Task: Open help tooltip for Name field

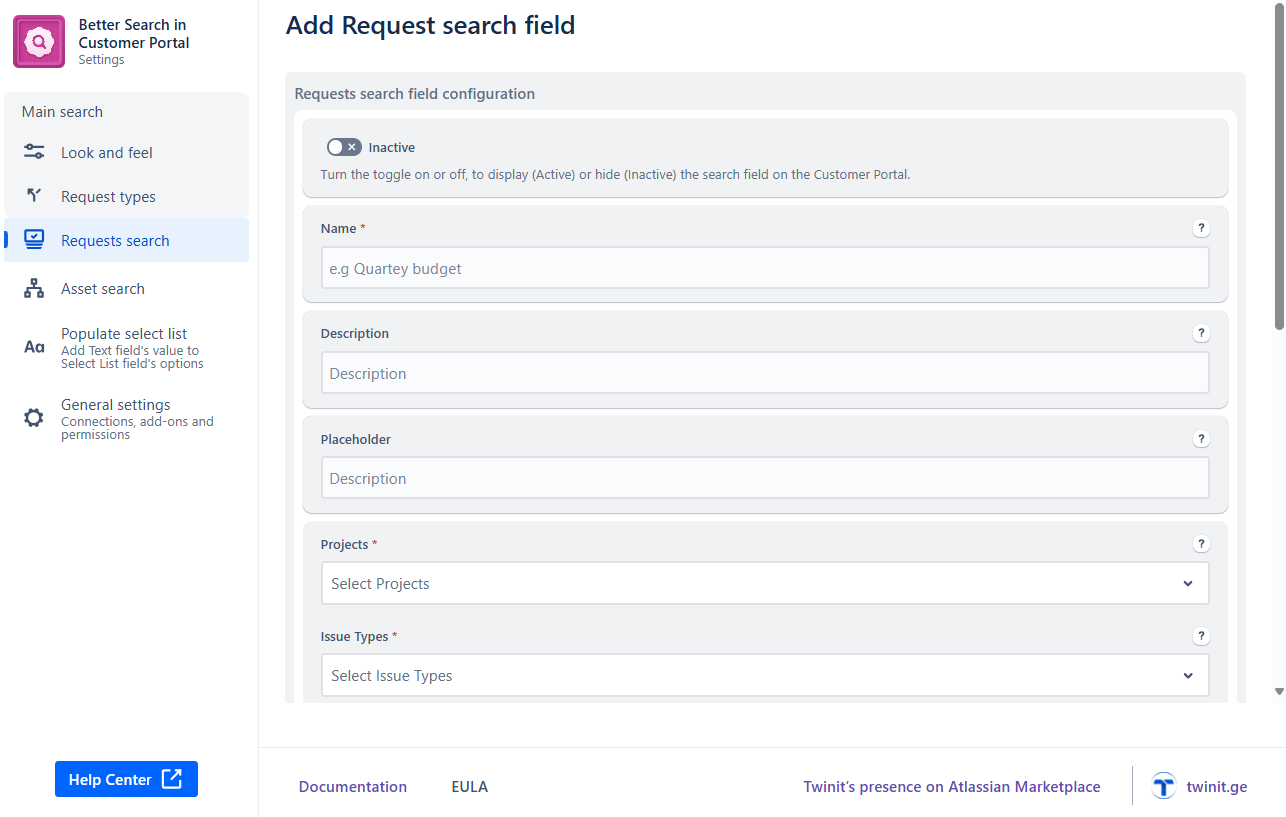Action: 1201,228
